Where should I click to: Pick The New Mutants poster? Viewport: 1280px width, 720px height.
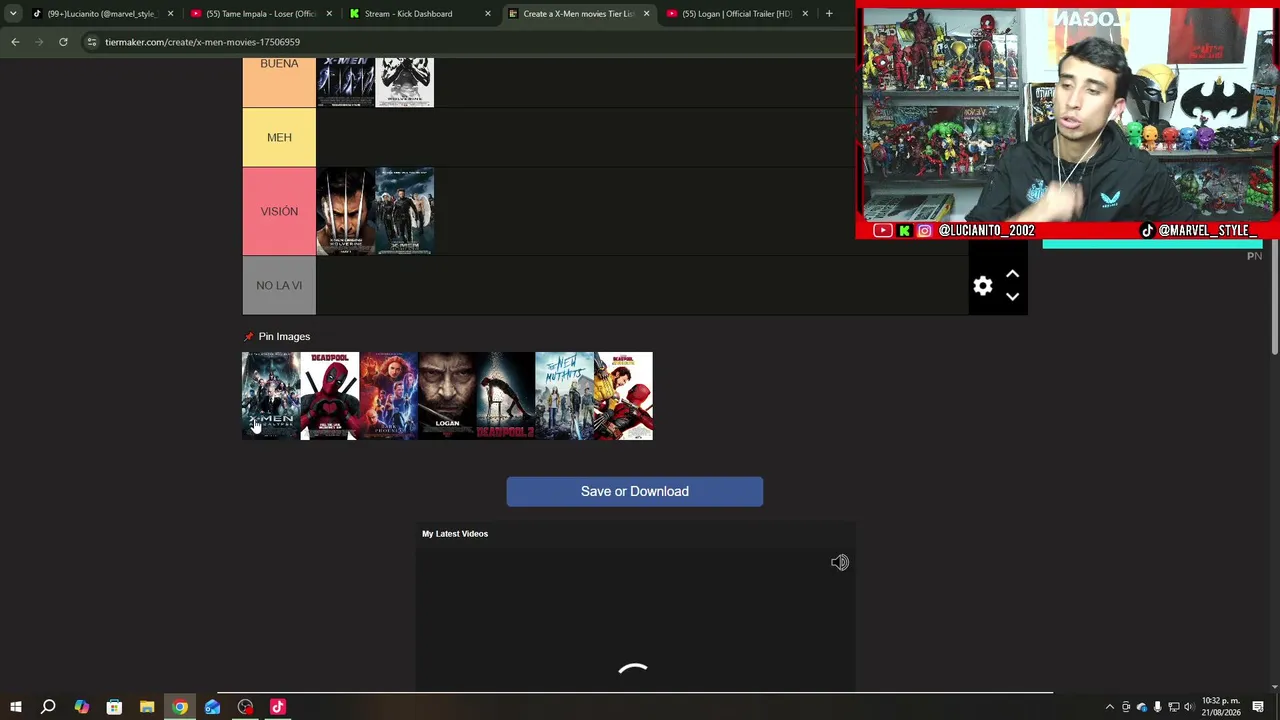tap(564, 396)
